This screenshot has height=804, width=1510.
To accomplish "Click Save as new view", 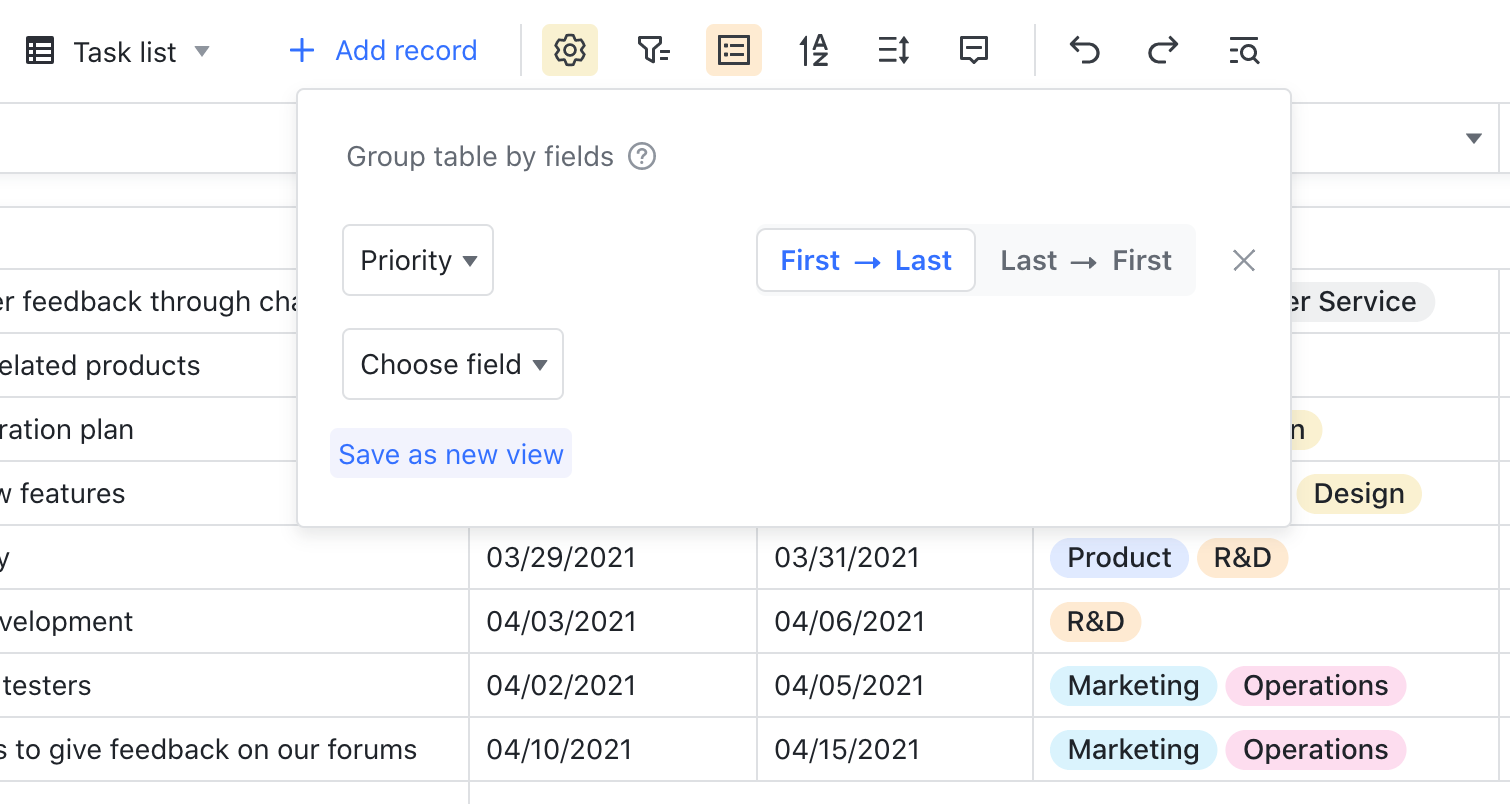I will pos(451,454).
